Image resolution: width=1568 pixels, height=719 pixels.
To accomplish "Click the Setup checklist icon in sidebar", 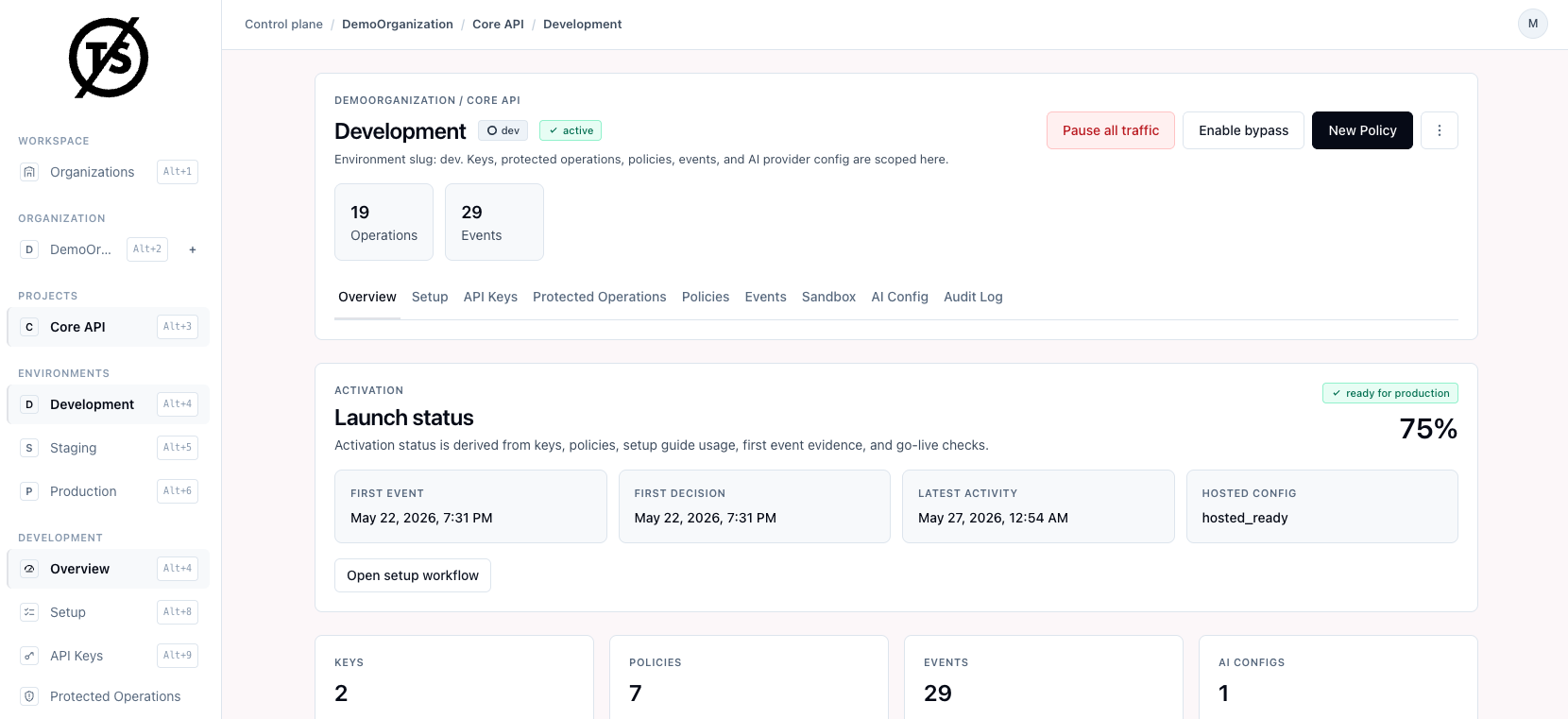I will coord(29,612).
